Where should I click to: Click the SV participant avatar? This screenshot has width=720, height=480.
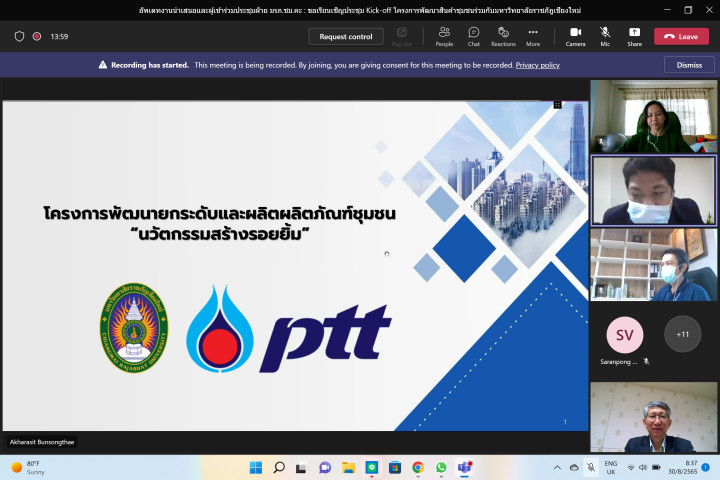coord(624,334)
